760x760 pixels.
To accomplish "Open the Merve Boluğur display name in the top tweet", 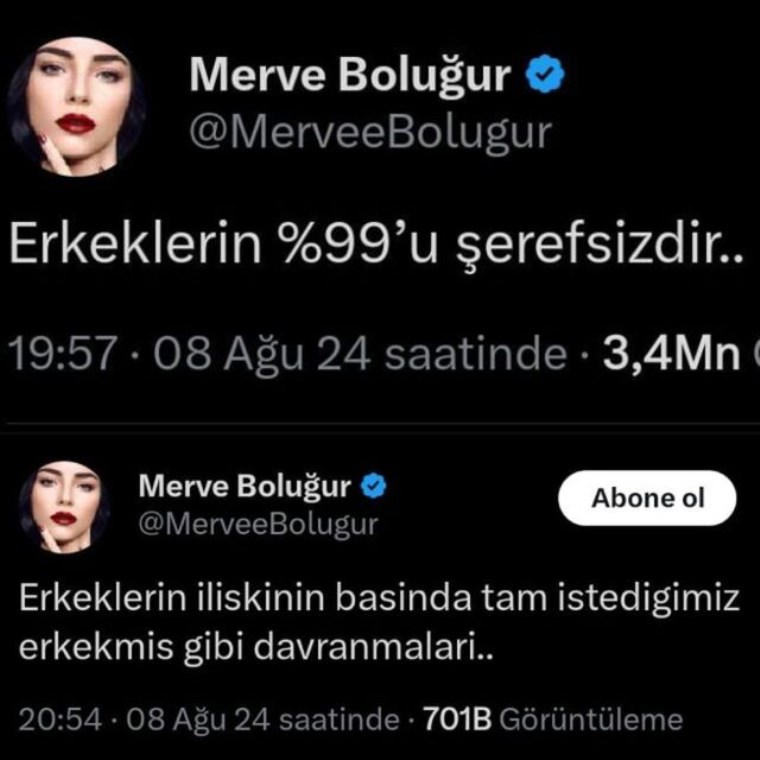I will pyautogui.click(x=350, y=75).
